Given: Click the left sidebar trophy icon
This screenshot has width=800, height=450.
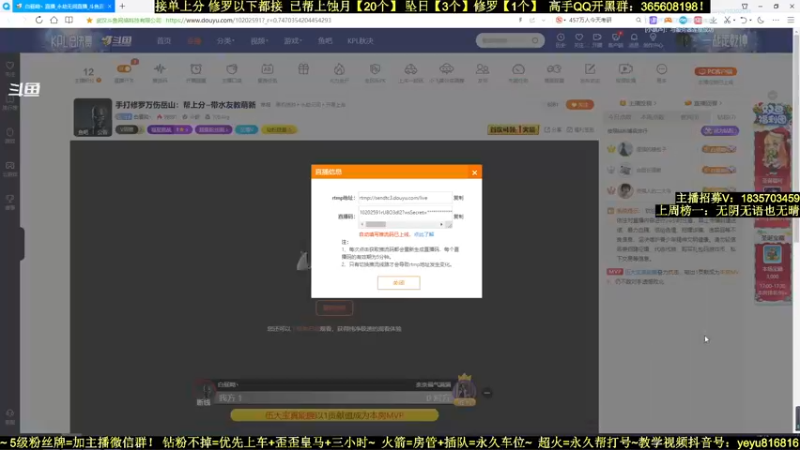Looking at the screenshot, I should pyautogui.click(x=10, y=199).
